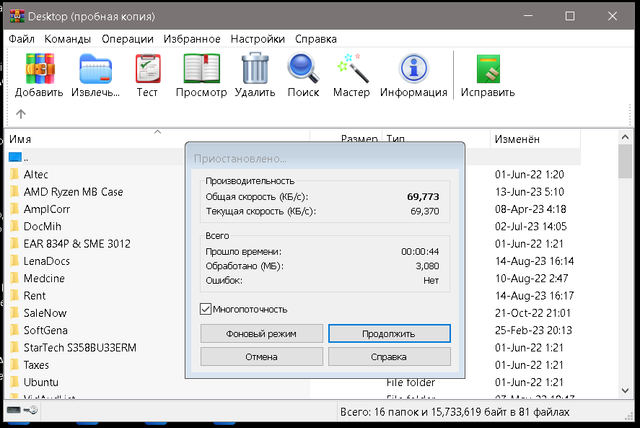Launch the Мастер (Wizard) wand tool
Image resolution: width=640 pixels, height=428 pixels.
[x=352, y=69]
